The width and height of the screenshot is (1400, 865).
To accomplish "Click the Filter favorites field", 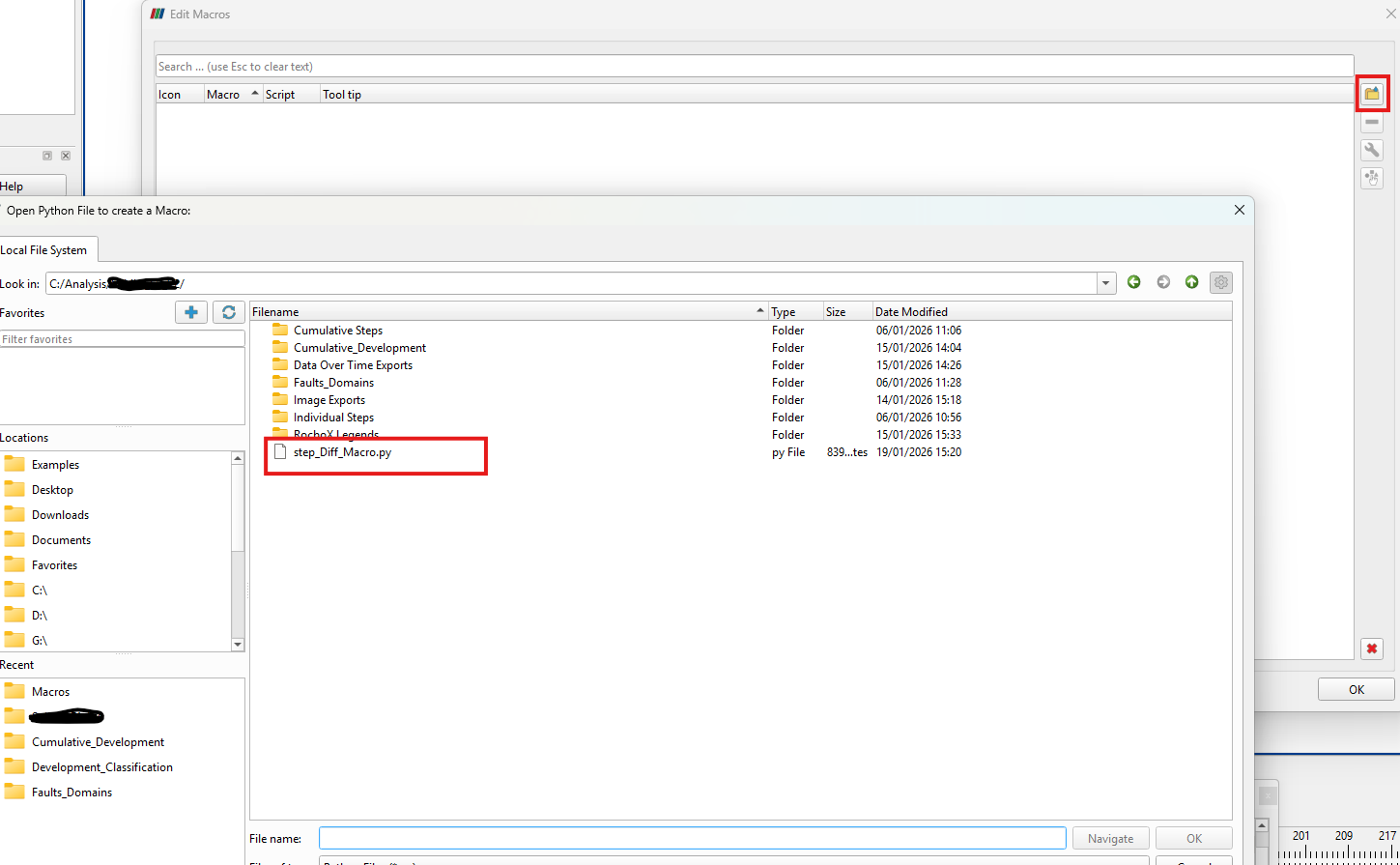I will tap(122, 339).
